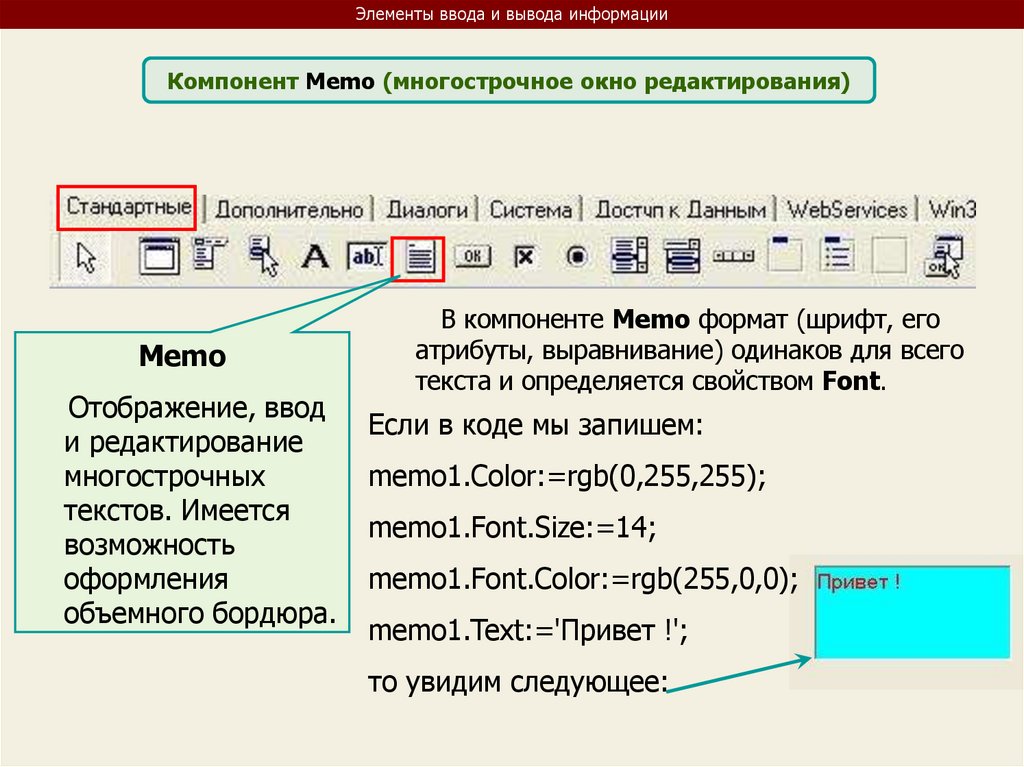Open the Стандартные palette tab

(128, 208)
